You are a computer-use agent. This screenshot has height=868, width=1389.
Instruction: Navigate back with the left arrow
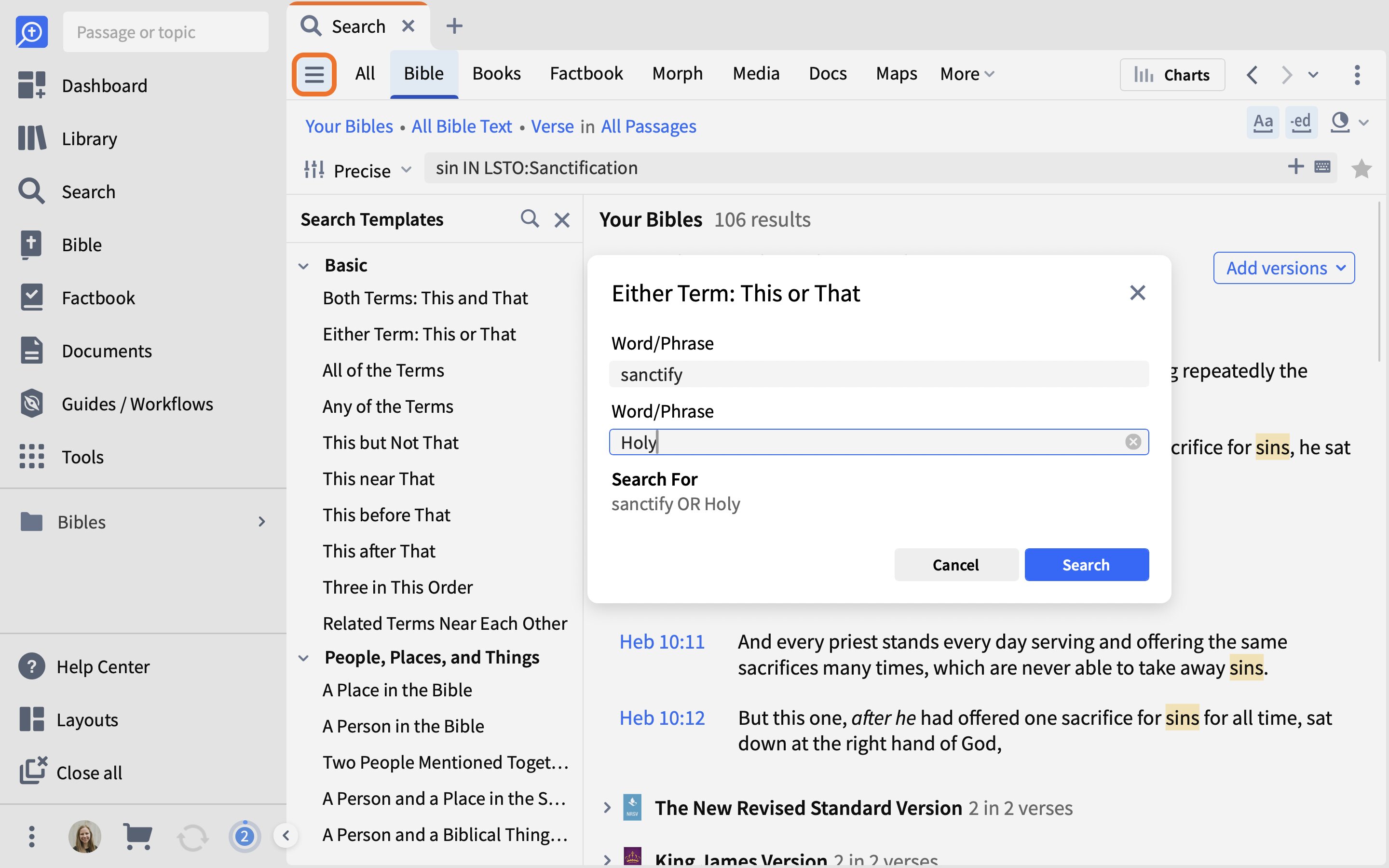(x=1253, y=75)
